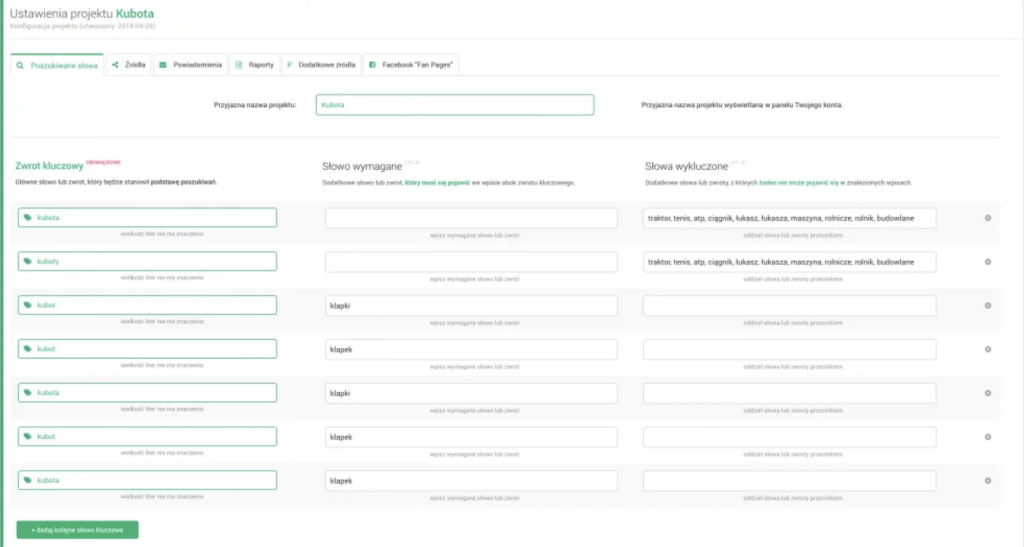The image size is (1024, 547).
Task: Open the Facebook "Fan Pages" tab
Action: (411, 65)
